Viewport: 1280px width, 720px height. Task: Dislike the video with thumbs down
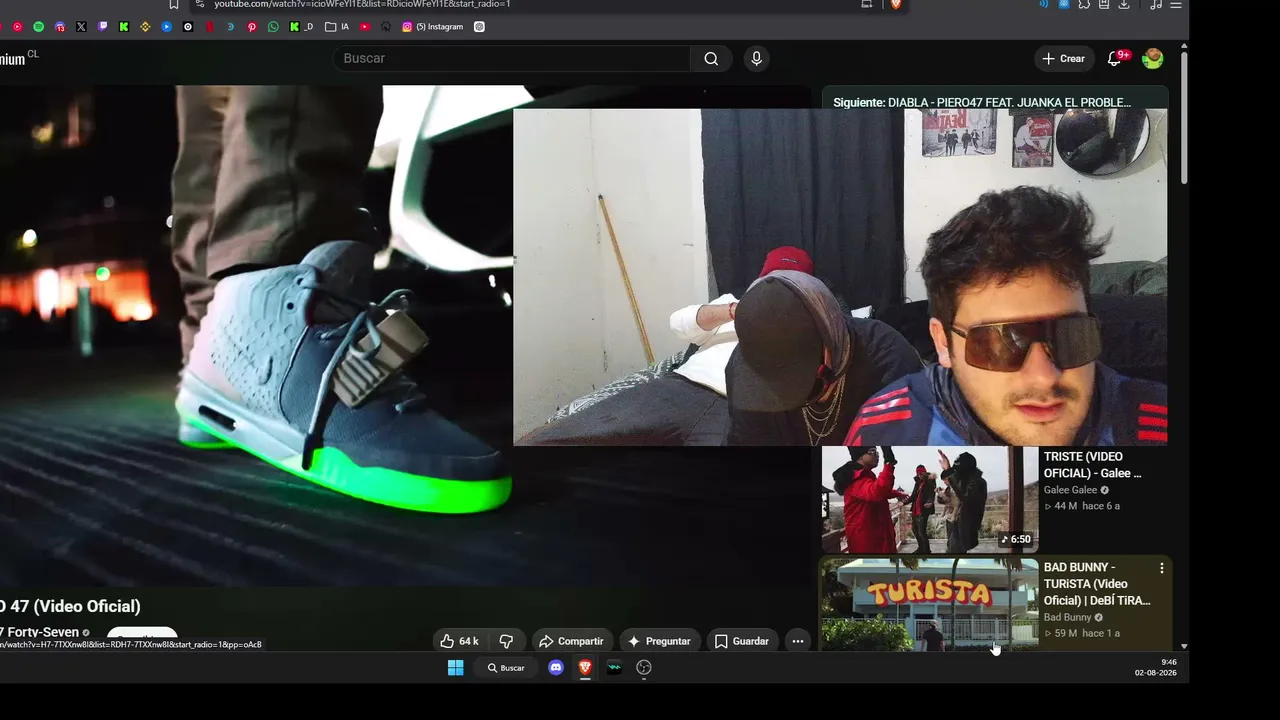[x=506, y=641]
